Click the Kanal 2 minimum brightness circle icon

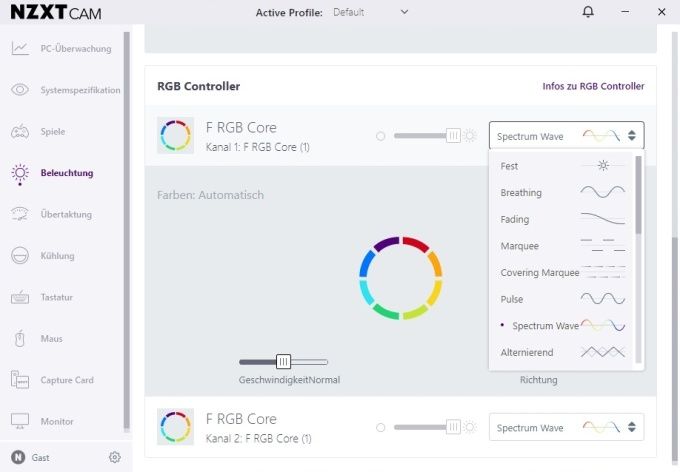[381, 428]
